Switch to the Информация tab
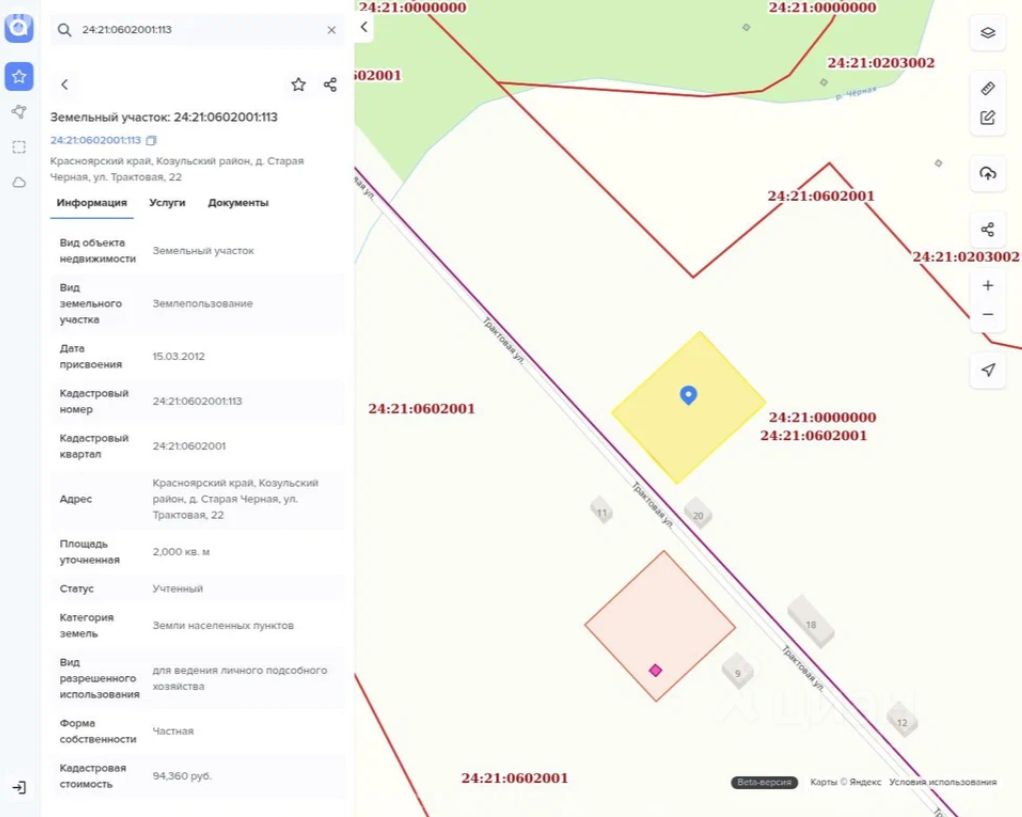 pos(91,203)
